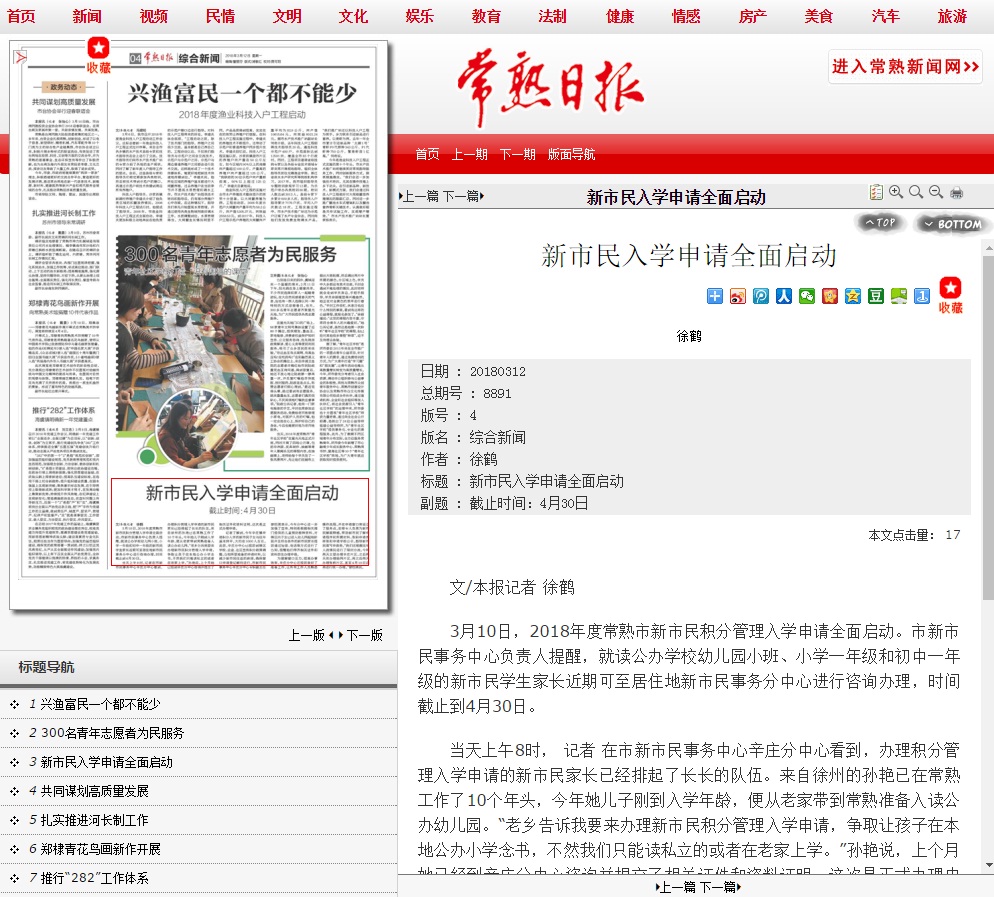Click the 常熟日报 newspaper logo
Image resolution: width=994 pixels, height=897 pixels.
click(x=550, y=87)
